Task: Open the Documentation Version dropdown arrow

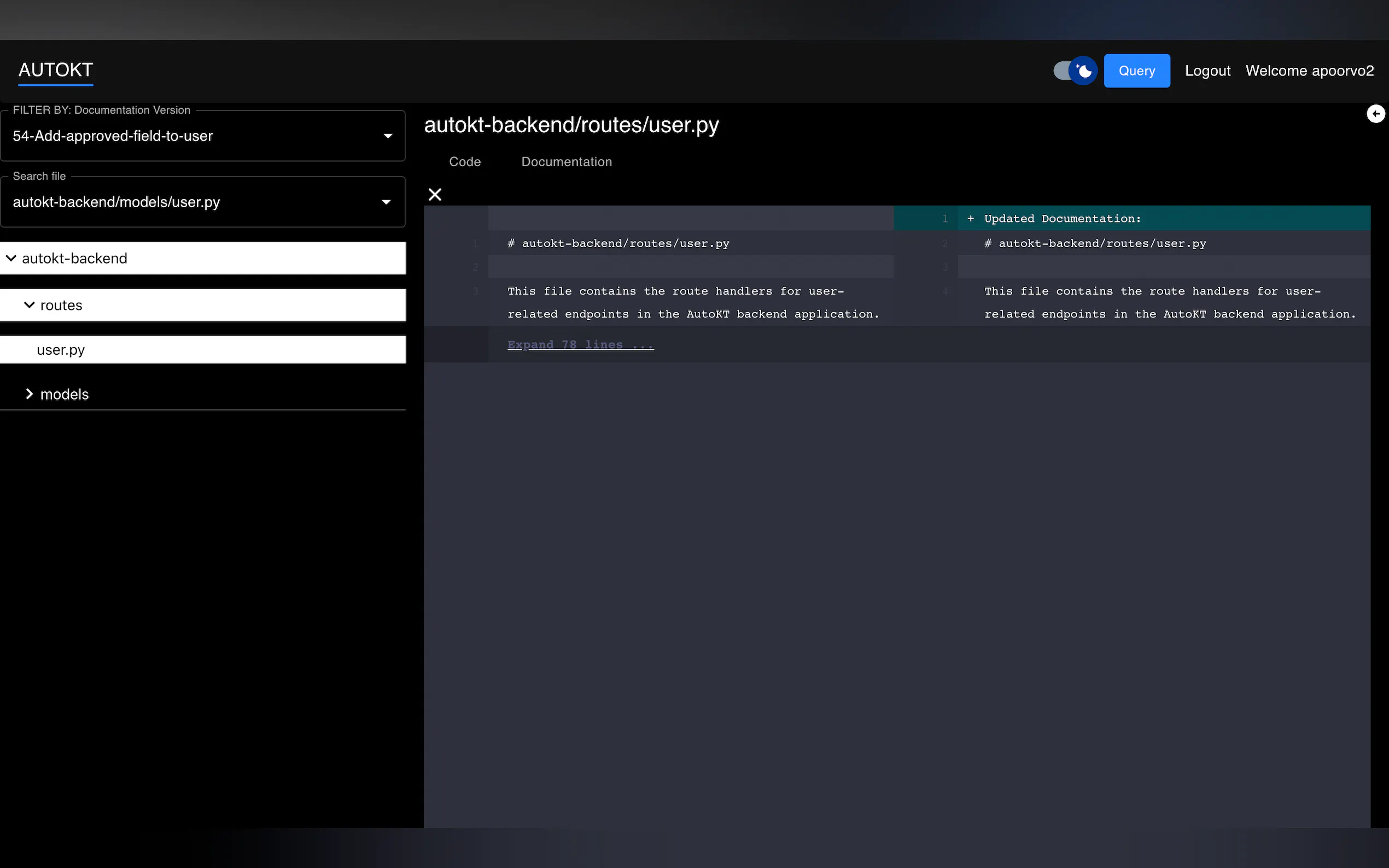Action: (x=388, y=136)
